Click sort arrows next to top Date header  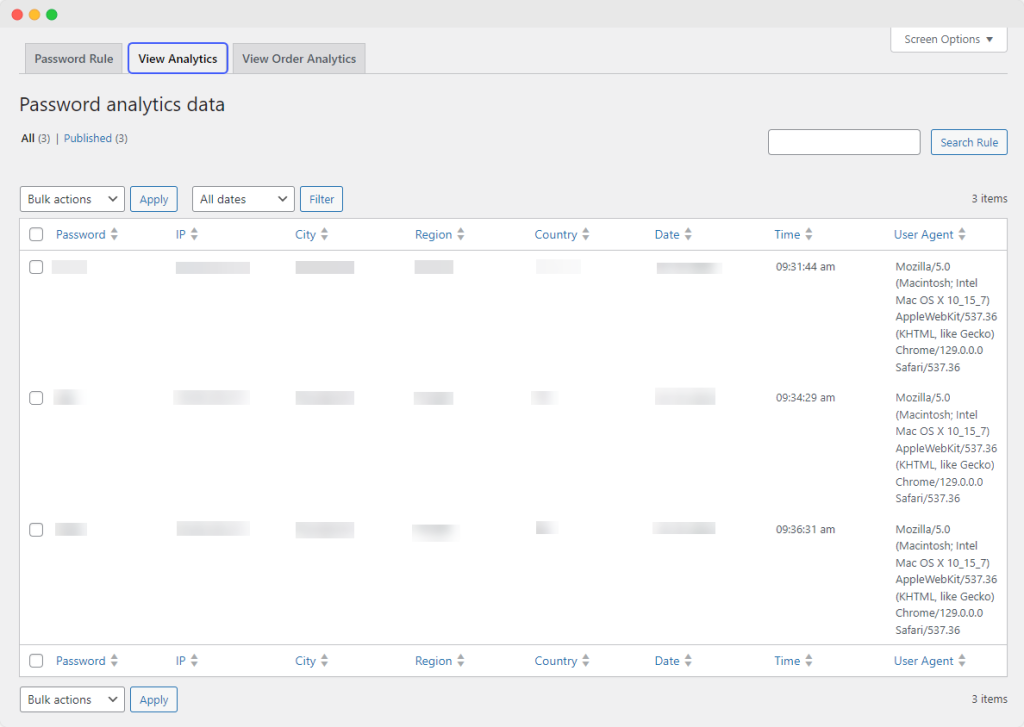[x=688, y=235]
